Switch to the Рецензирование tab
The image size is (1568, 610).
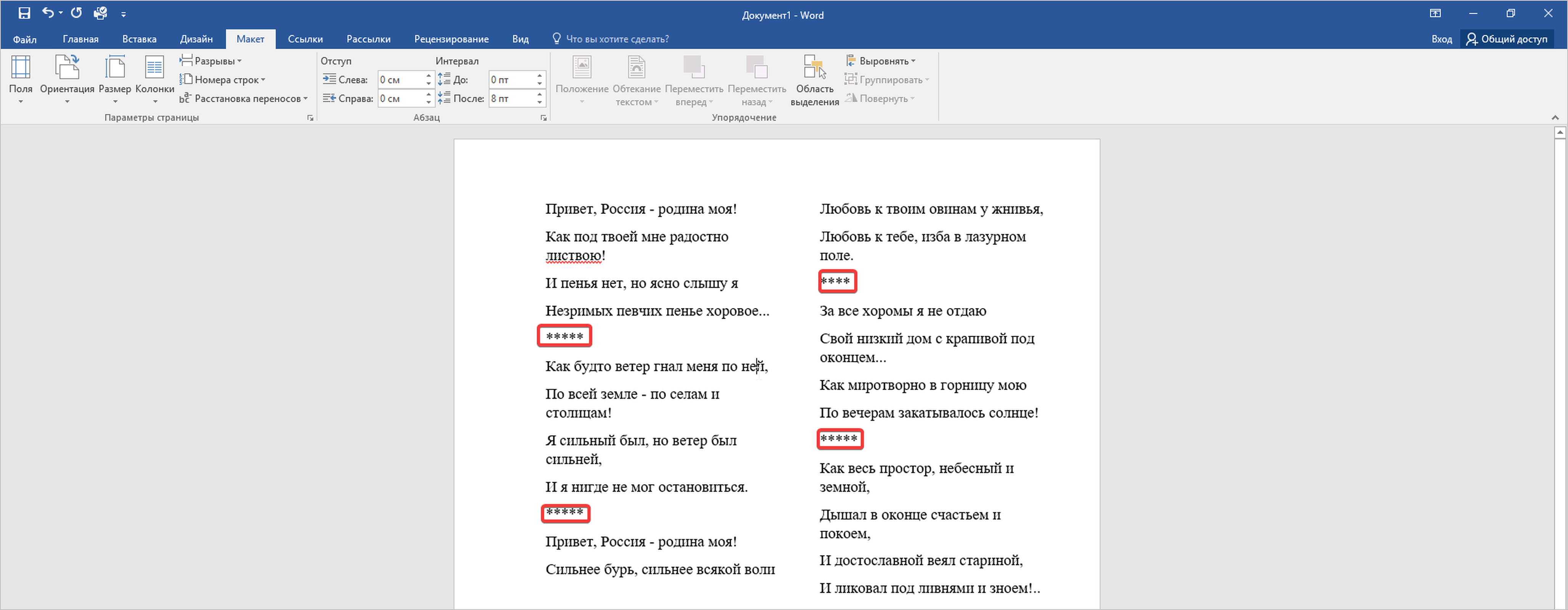pyautogui.click(x=451, y=39)
